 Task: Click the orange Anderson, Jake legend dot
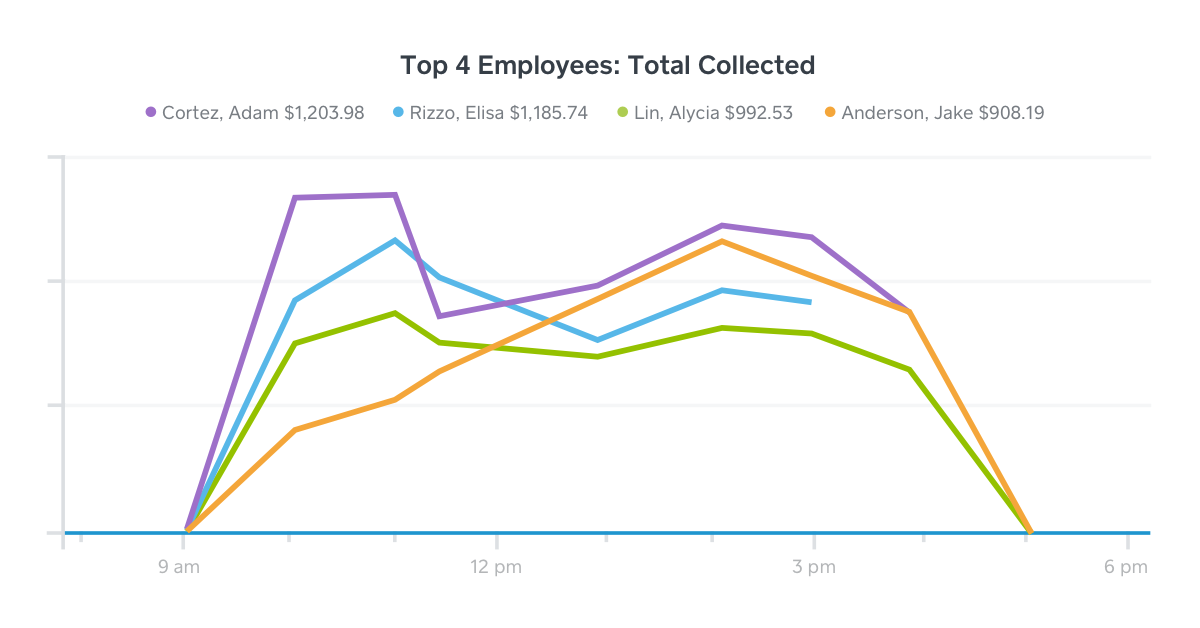[x=831, y=113]
